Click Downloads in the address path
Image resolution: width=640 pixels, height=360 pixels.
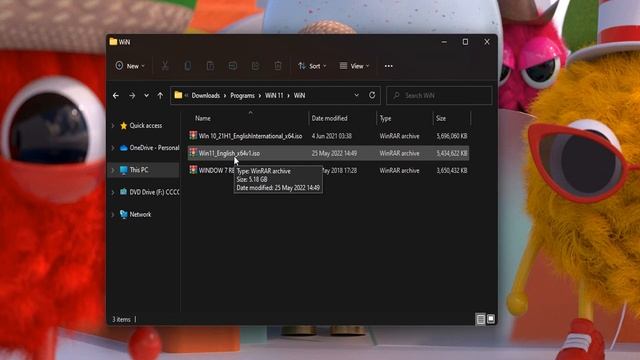pos(206,96)
